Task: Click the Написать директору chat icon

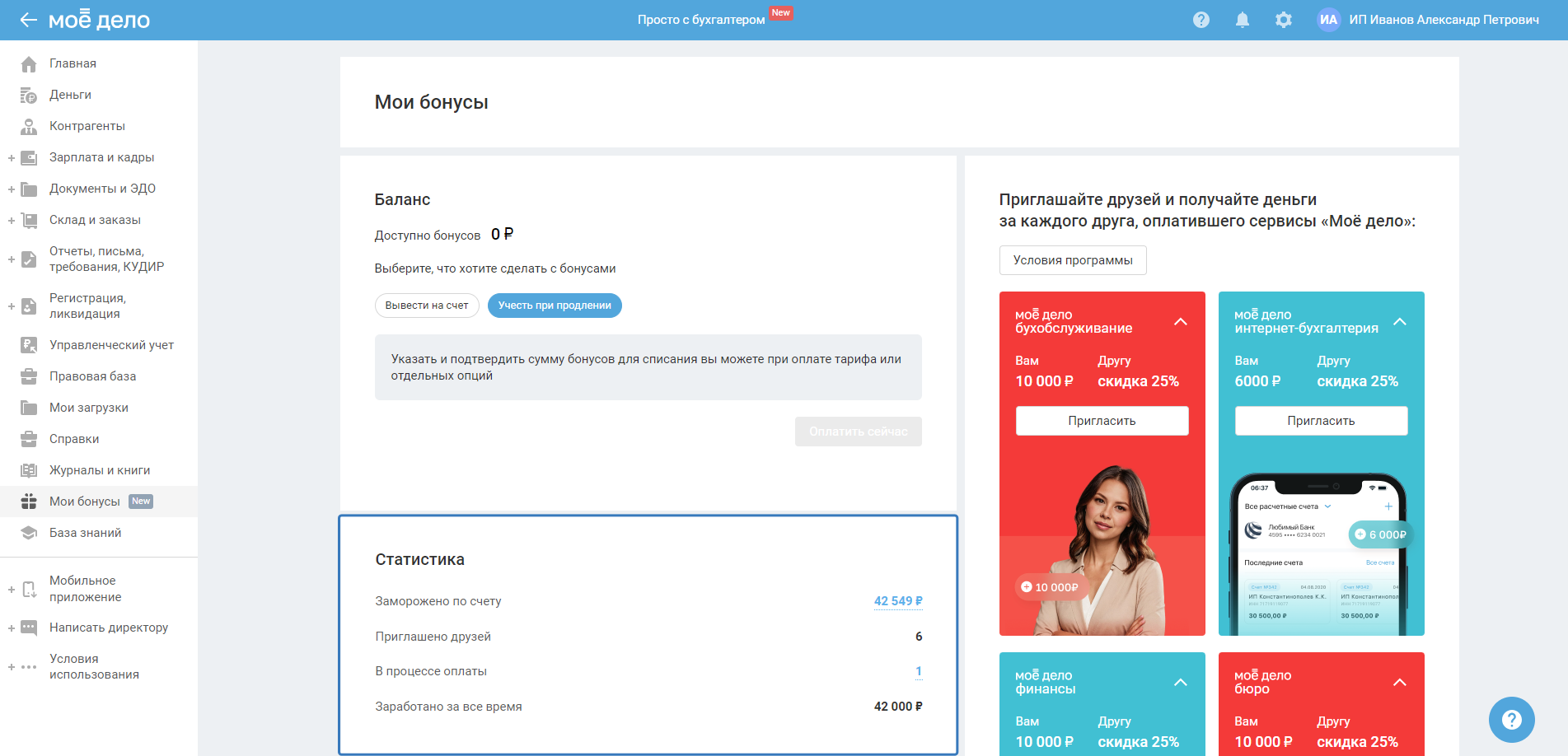Action: click(x=29, y=628)
